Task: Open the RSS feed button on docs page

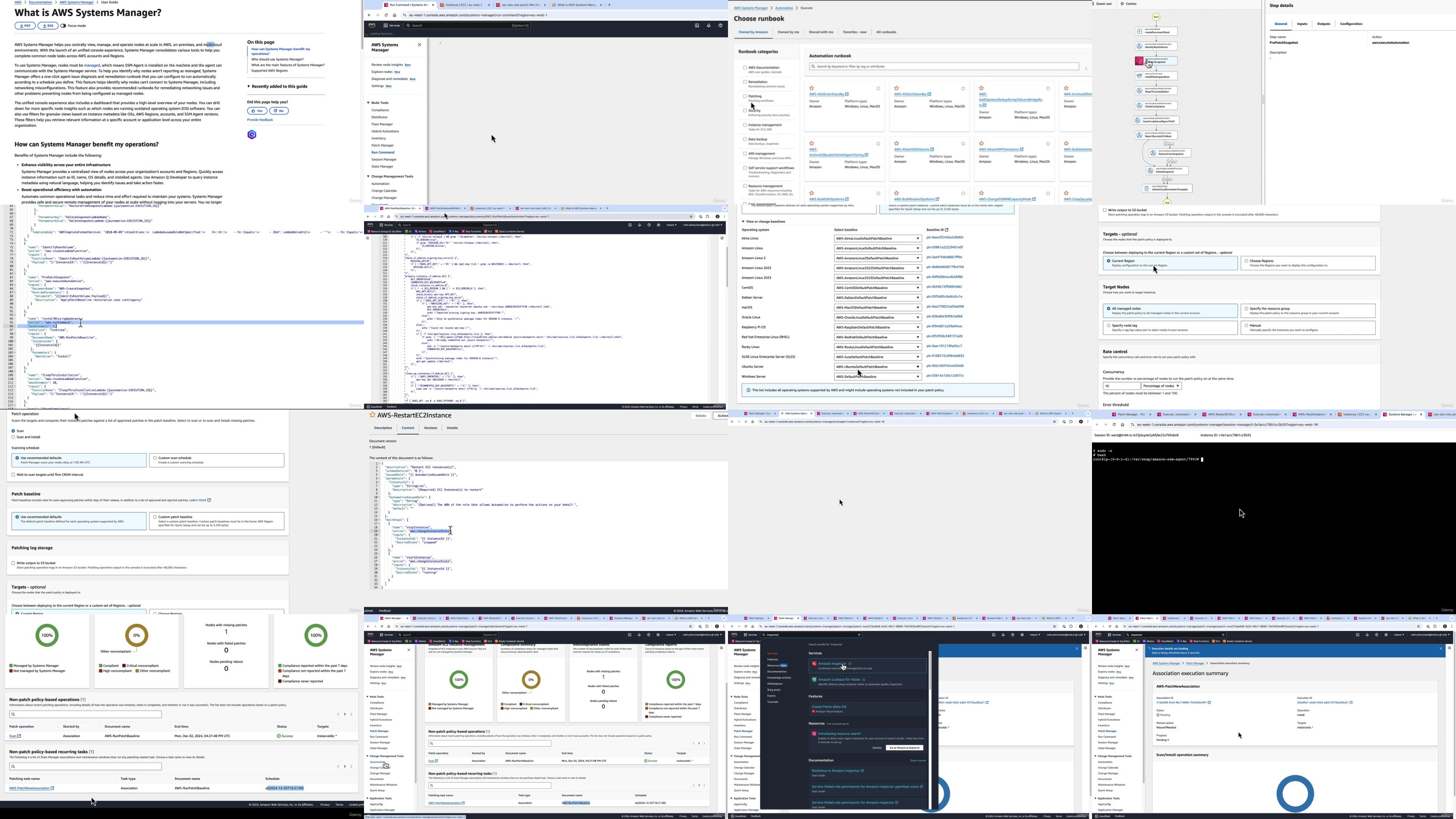Action: [x=48, y=26]
